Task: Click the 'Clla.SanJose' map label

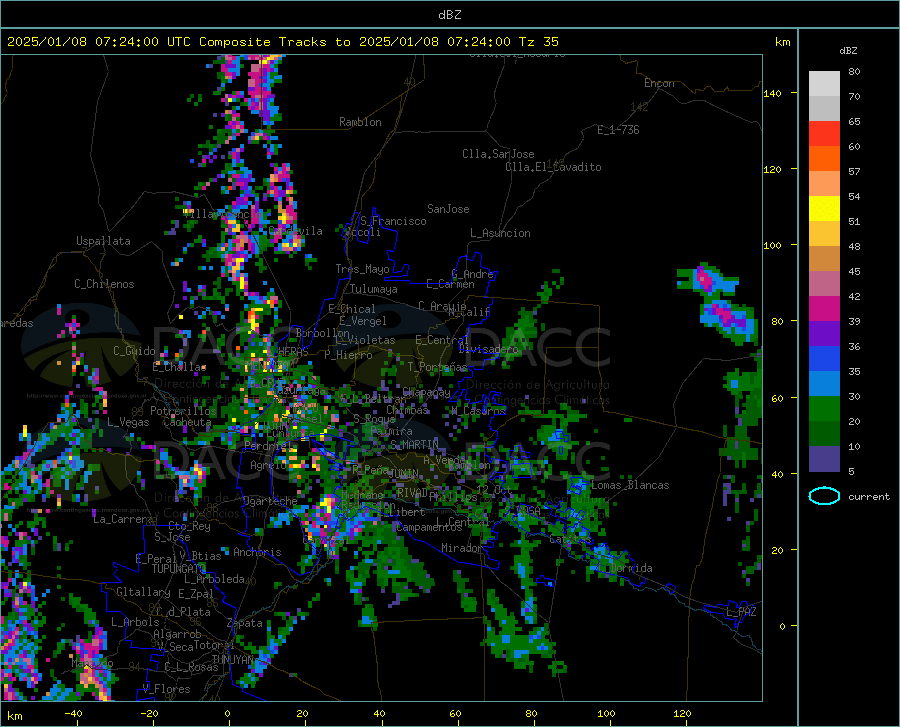Action: [498, 154]
